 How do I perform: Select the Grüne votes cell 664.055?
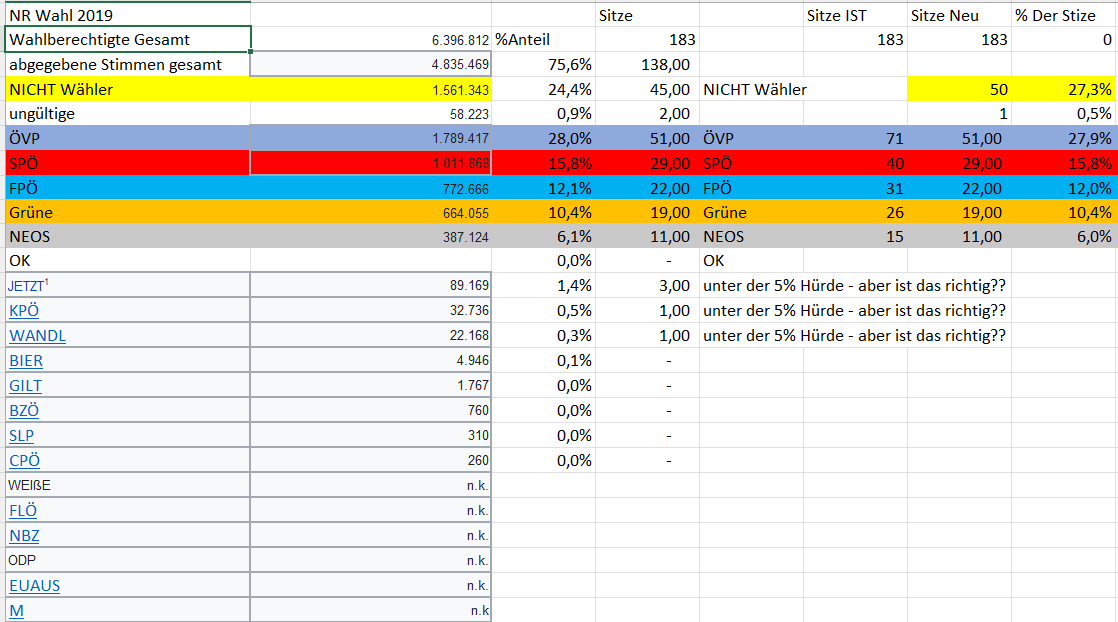click(x=371, y=213)
